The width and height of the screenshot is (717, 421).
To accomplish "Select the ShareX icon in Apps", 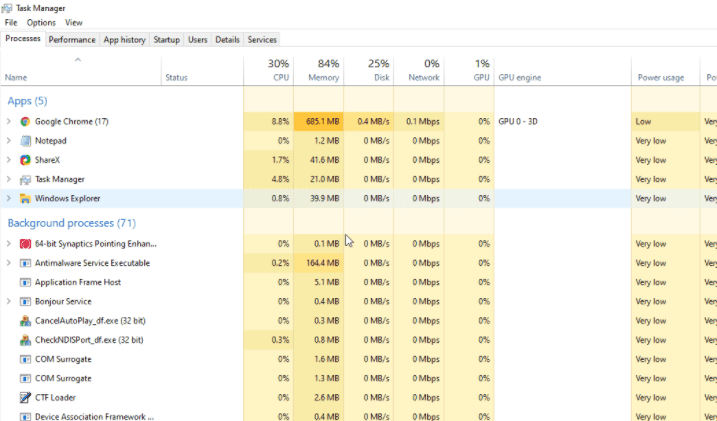I will [x=25, y=160].
